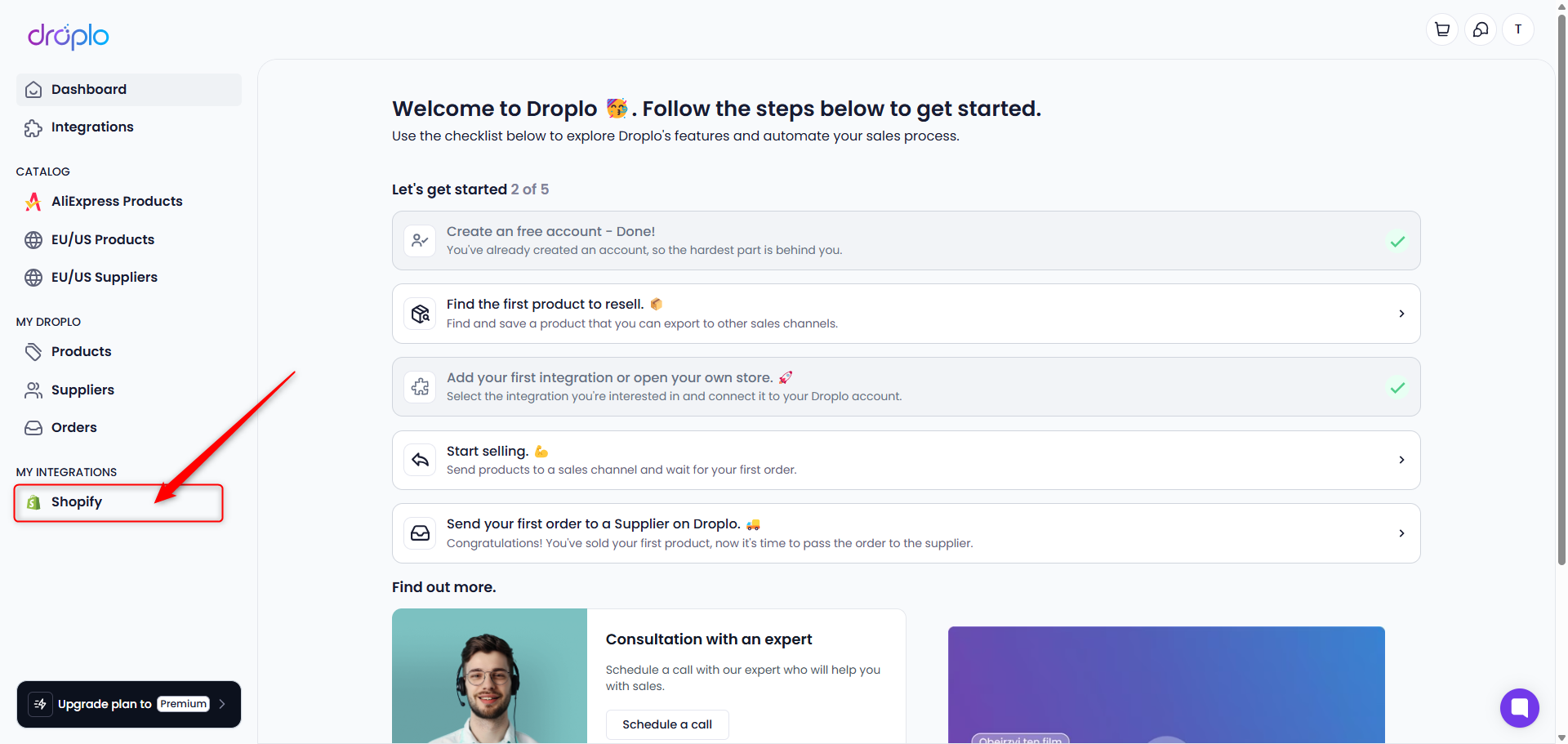The width and height of the screenshot is (1568, 744).
Task: Open the Create an free account step
Action: [x=906, y=241]
